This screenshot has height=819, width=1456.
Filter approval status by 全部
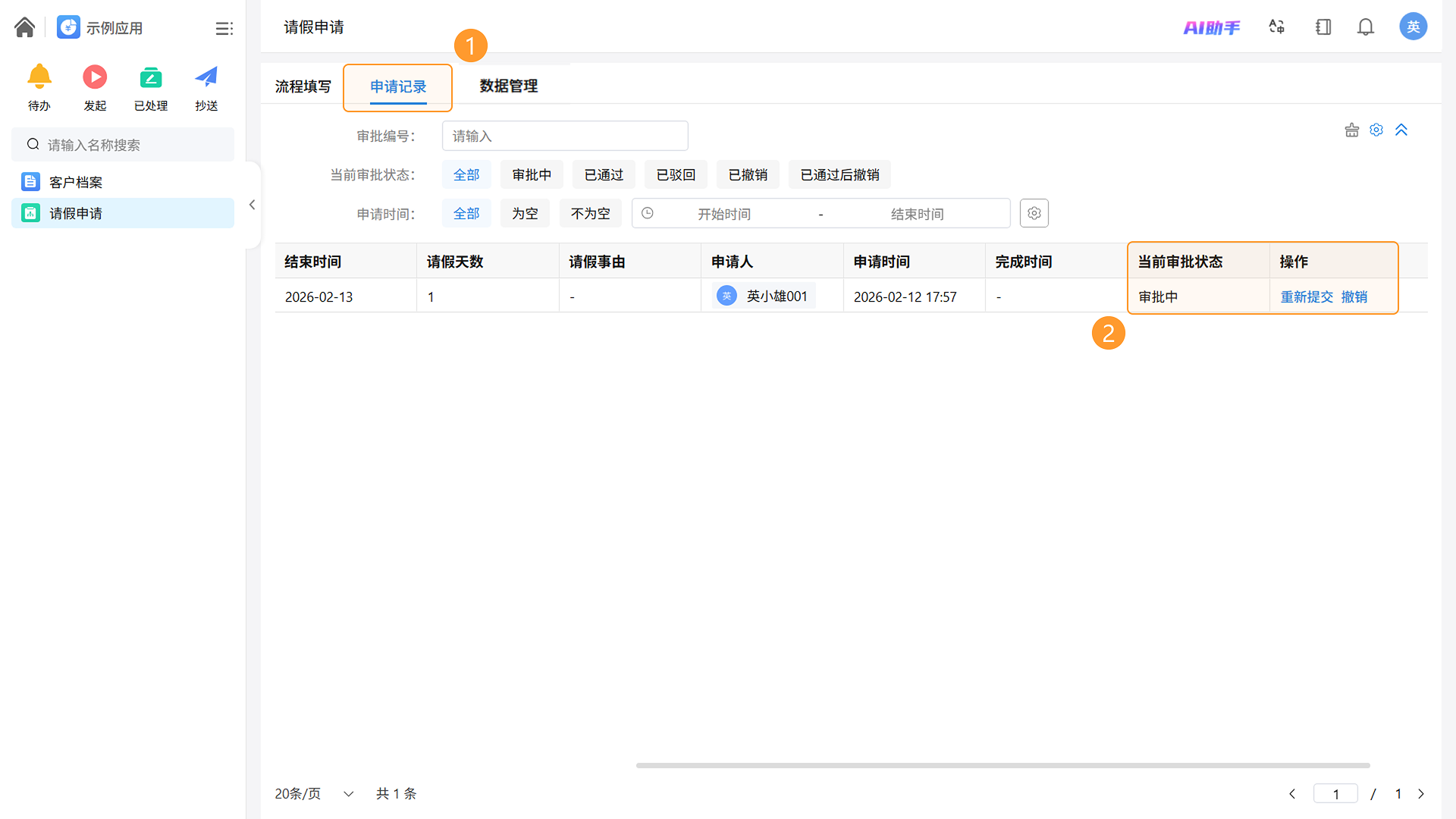coord(466,175)
